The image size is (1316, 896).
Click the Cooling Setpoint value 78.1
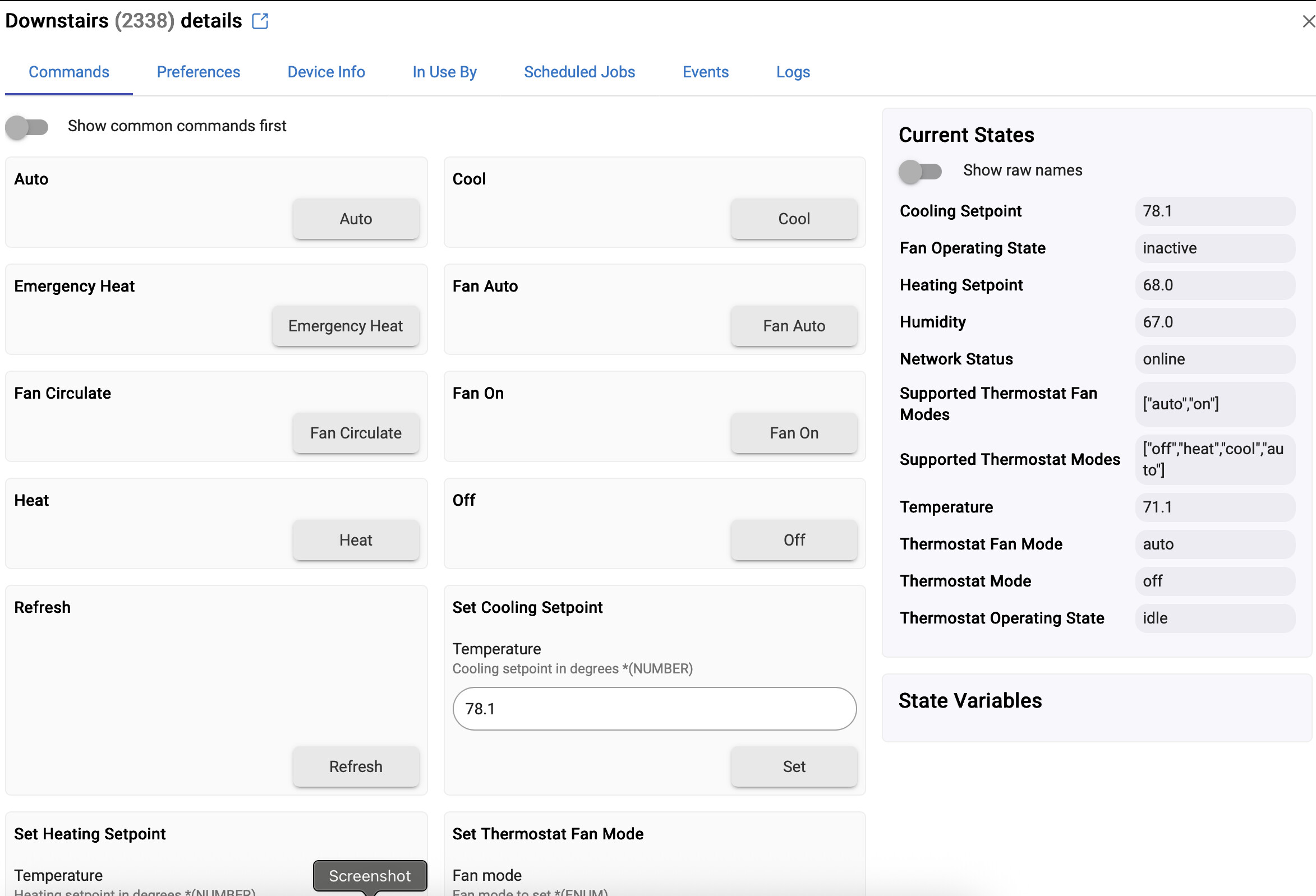click(x=1214, y=211)
